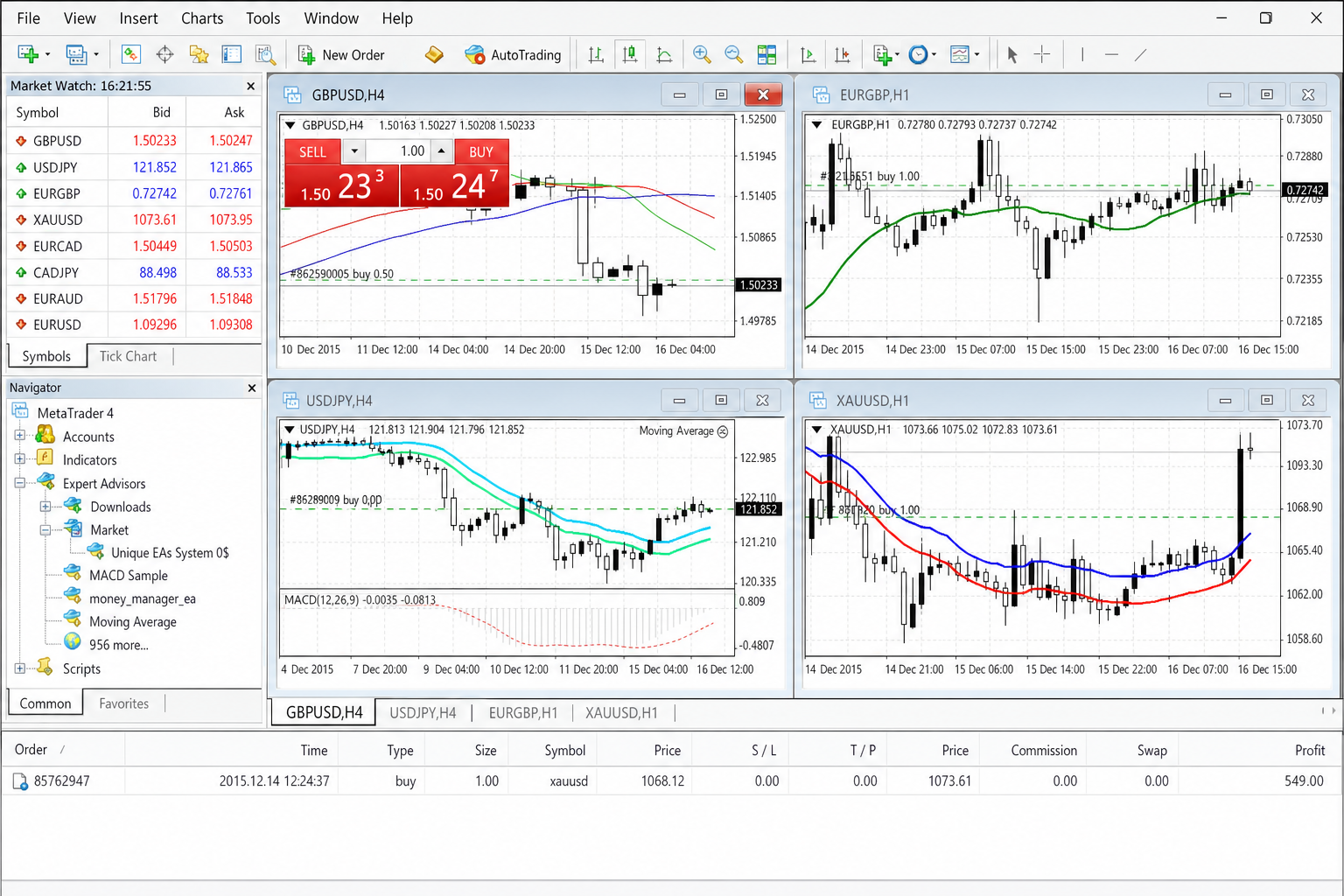The height and width of the screenshot is (896, 1344).
Task: Open the Strategy Tester magnifier icon
Action: click(265, 55)
